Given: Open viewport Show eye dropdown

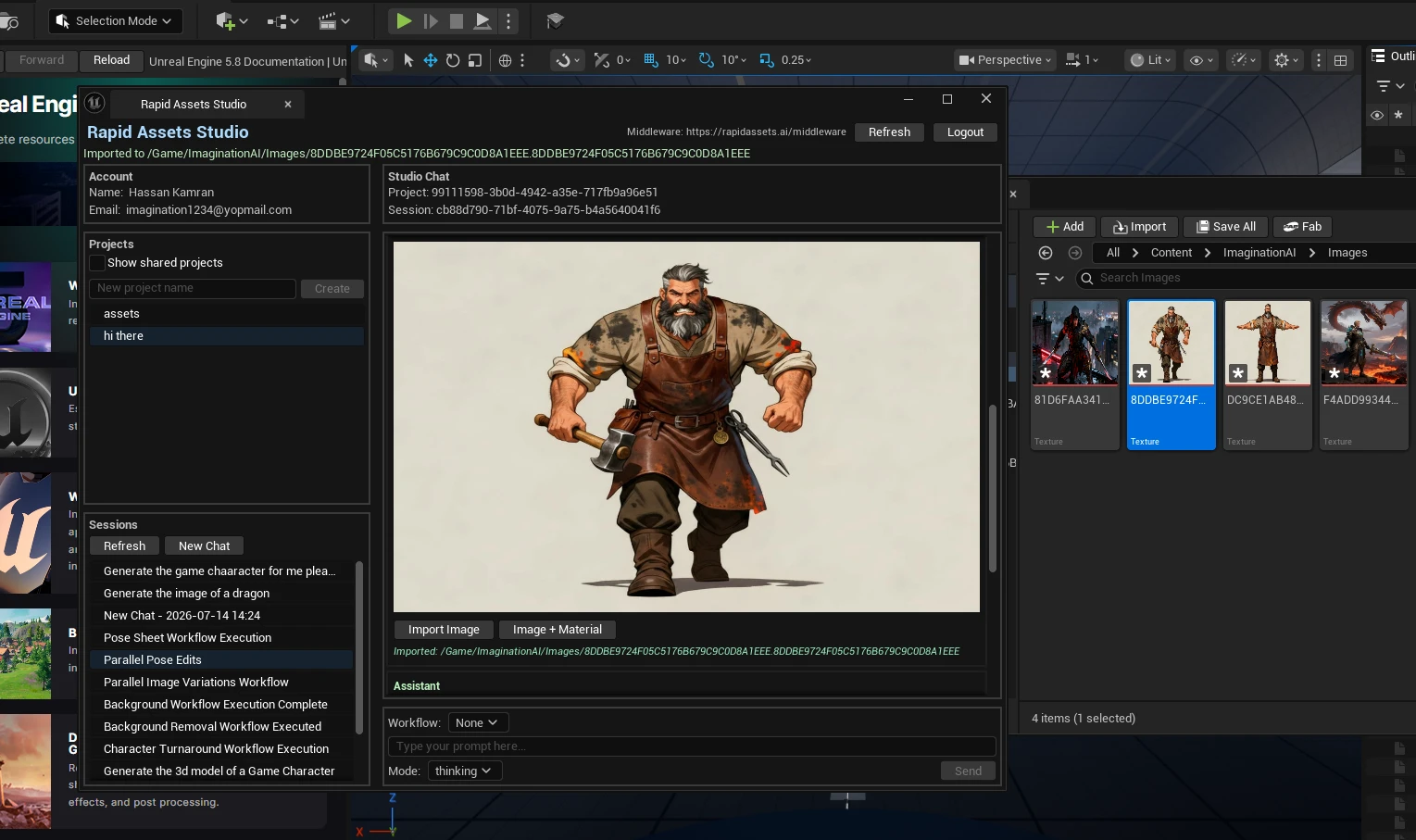Looking at the screenshot, I should (1201, 60).
